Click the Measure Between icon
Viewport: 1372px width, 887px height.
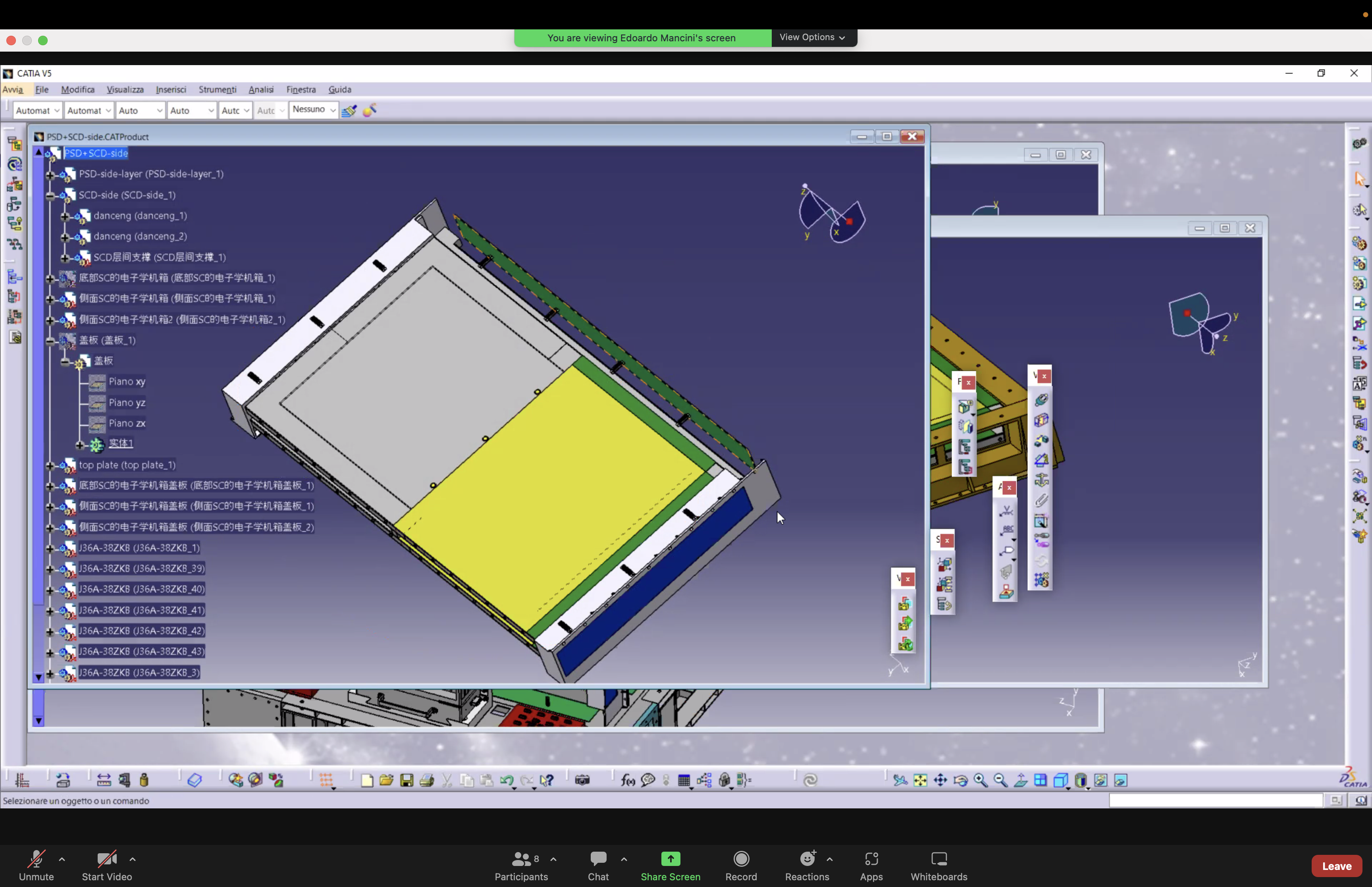[x=103, y=781]
